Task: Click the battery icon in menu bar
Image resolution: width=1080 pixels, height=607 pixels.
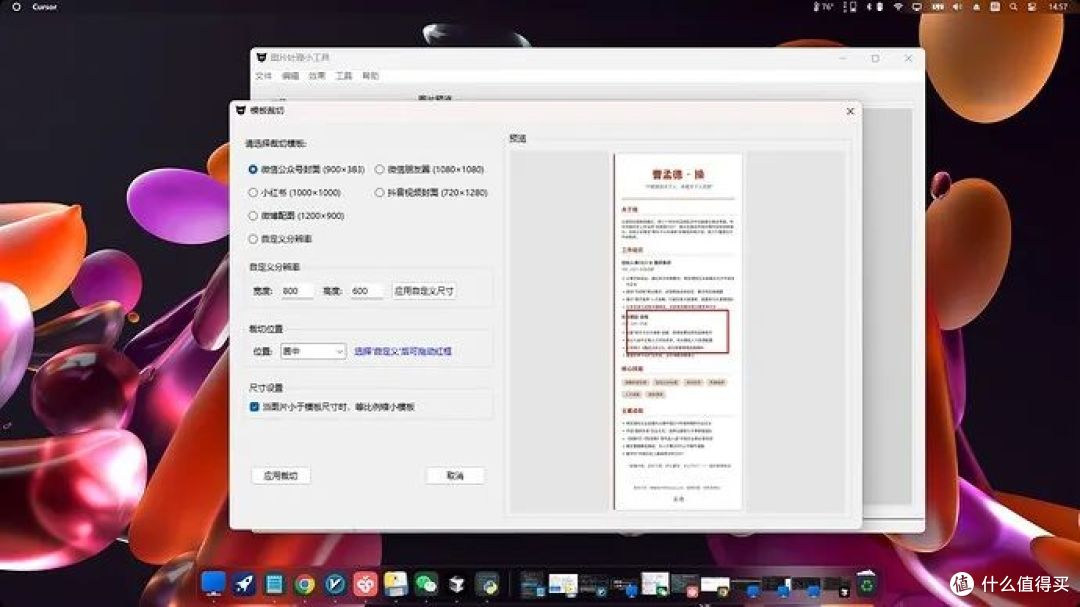Action: [880, 7]
